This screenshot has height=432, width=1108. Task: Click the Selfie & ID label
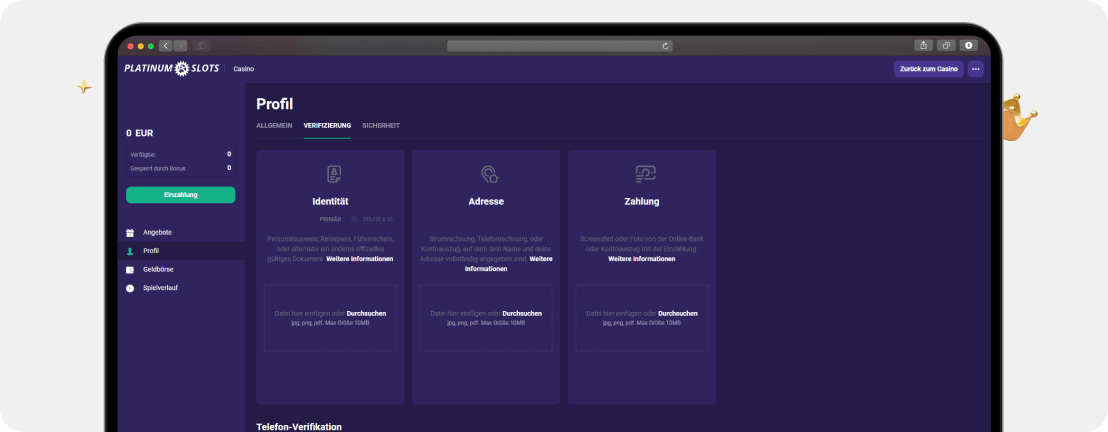point(377,219)
